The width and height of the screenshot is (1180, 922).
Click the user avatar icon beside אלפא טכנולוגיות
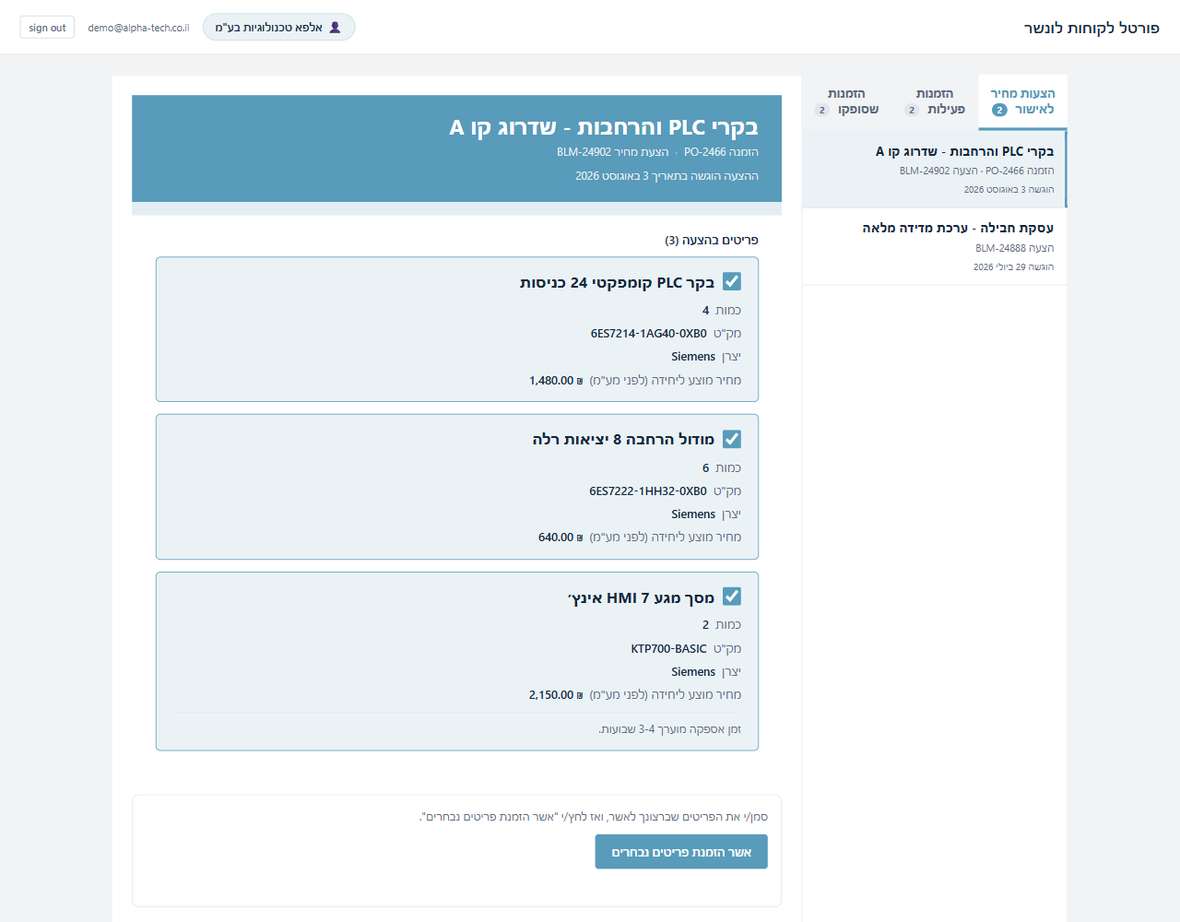(336, 28)
